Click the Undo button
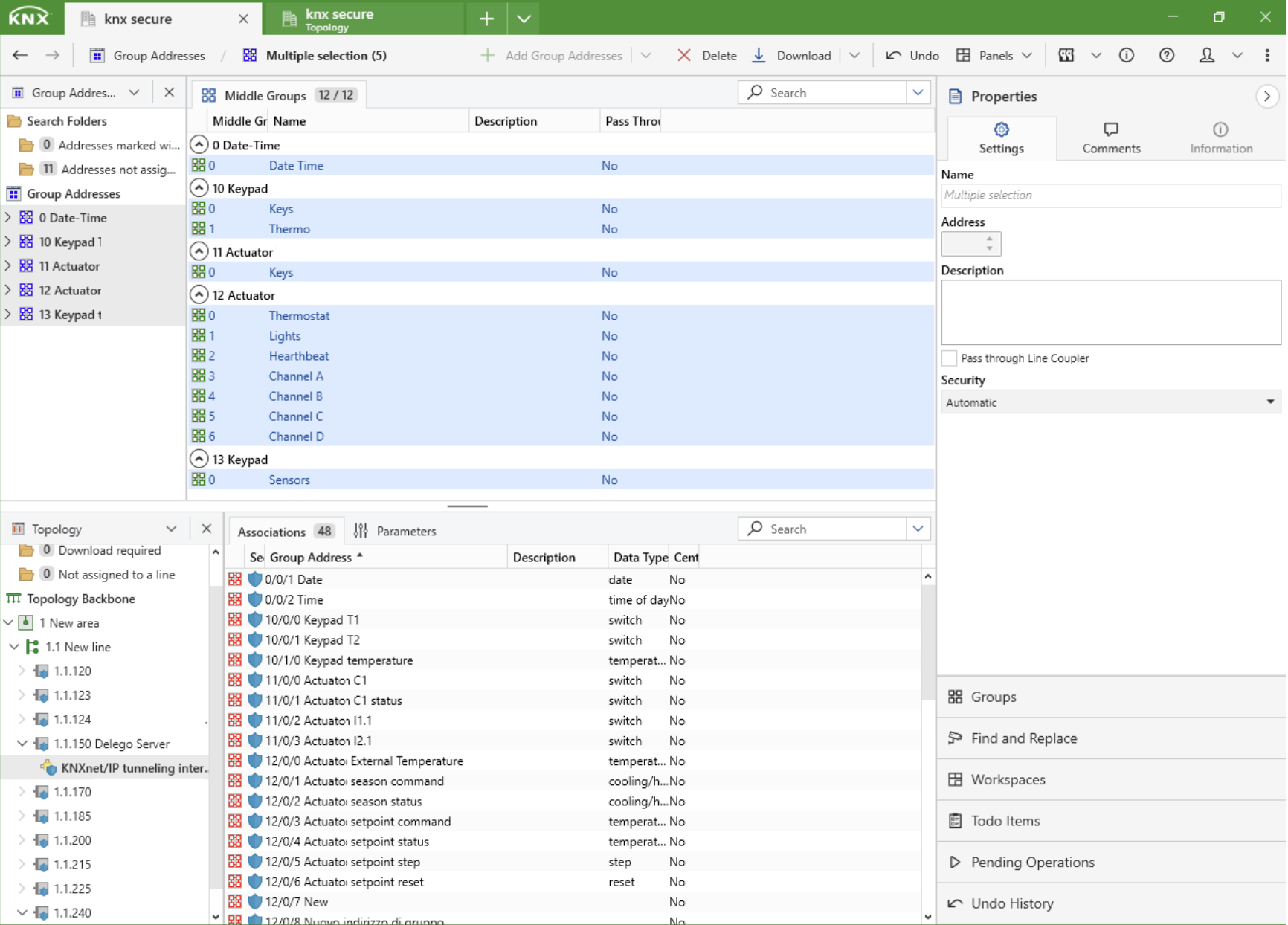Screen dimensions: 1288x925 [912, 55]
